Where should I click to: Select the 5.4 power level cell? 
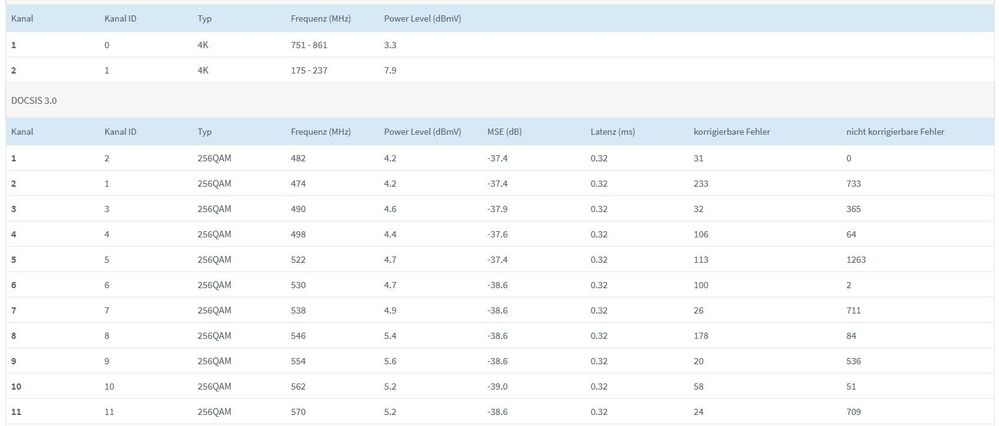[x=391, y=336]
